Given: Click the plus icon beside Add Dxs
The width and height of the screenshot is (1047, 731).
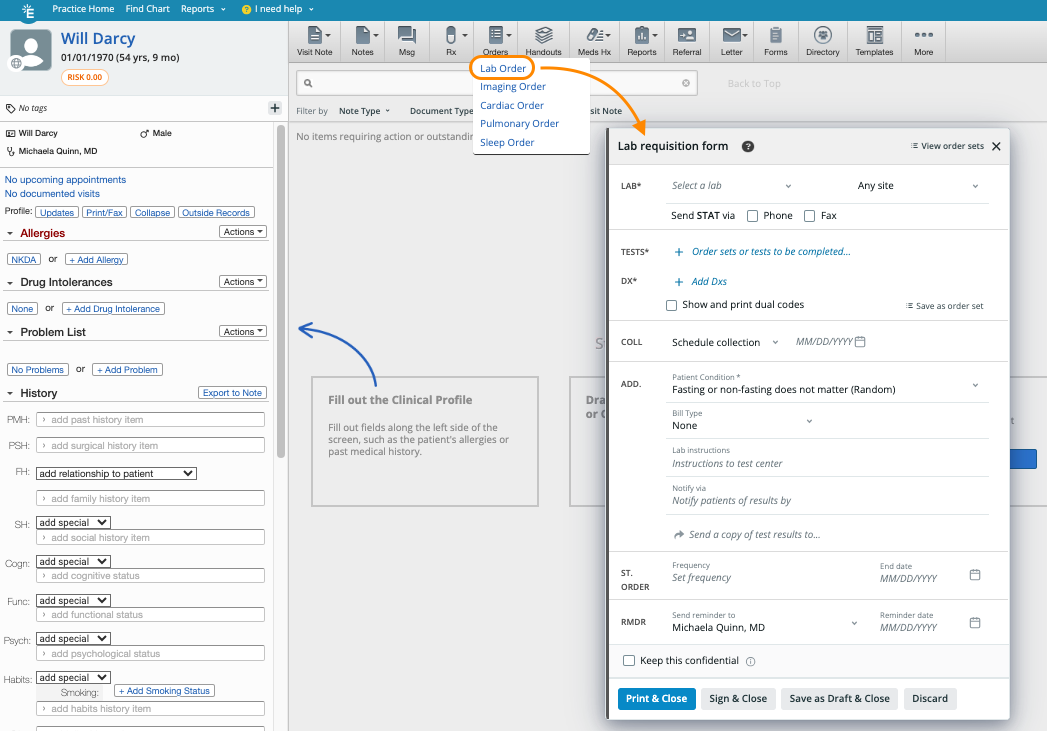Looking at the screenshot, I should pos(679,282).
